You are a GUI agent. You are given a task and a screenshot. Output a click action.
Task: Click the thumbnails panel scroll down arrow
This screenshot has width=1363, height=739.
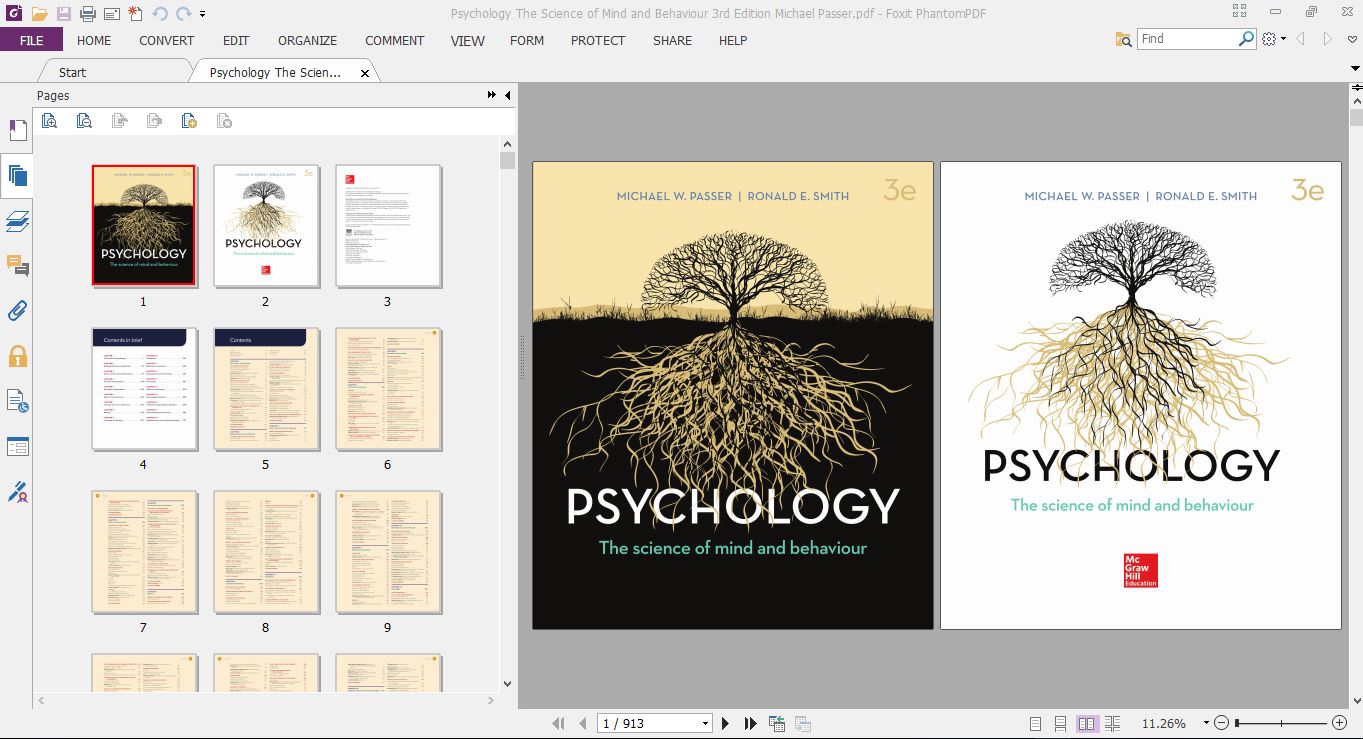(507, 684)
